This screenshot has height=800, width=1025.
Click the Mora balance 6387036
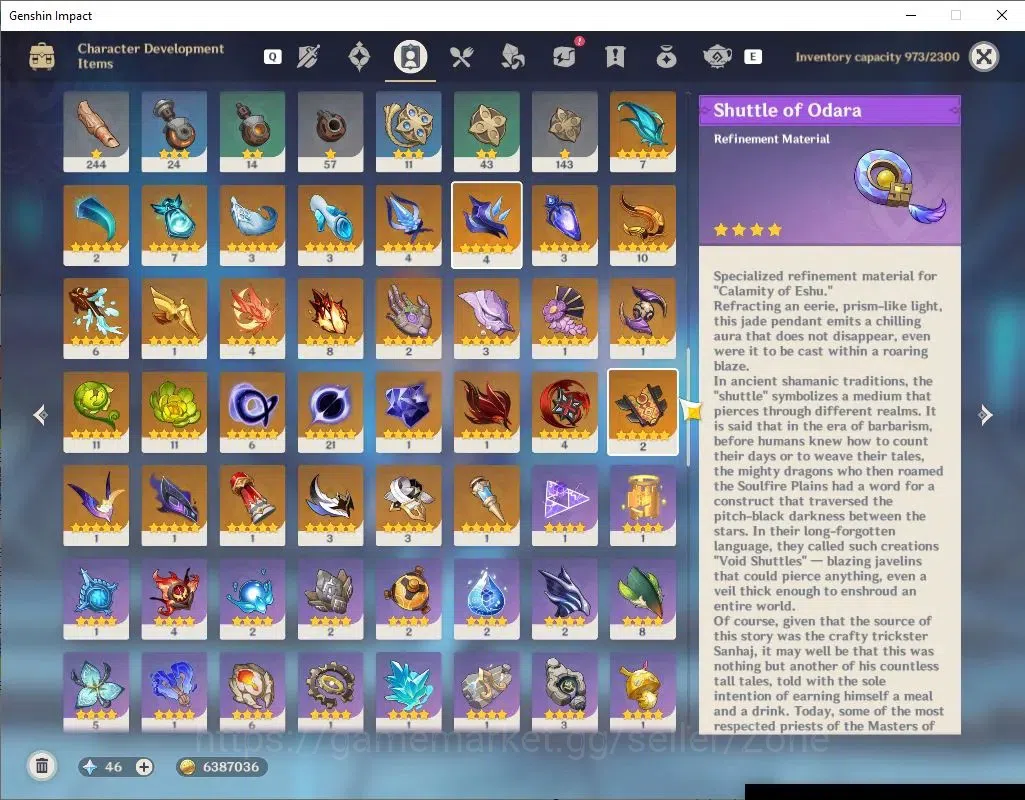221,767
